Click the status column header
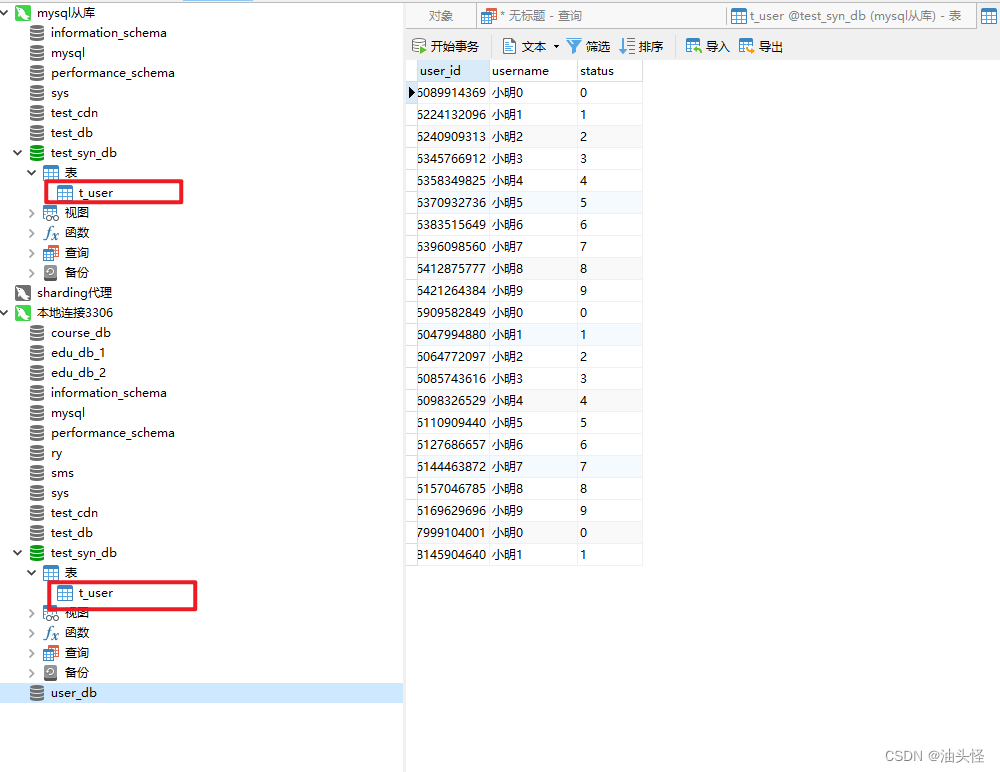The height and width of the screenshot is (772, 1000). (597, 71)
